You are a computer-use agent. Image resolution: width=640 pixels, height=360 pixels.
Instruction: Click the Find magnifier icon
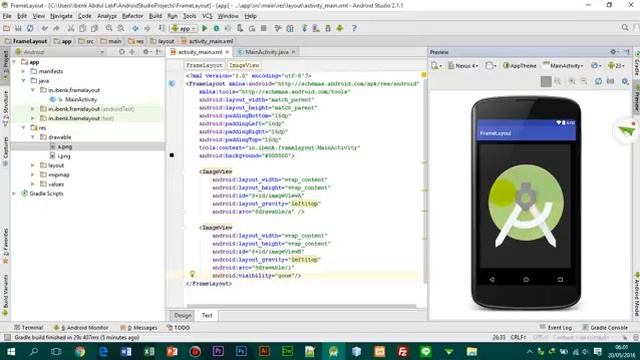(109, 28)
